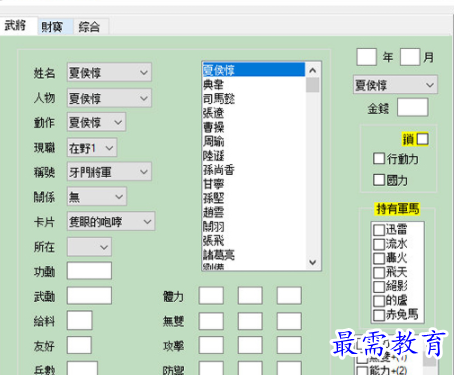The image size is (454, 375).
Task: Choose 陸遜 from the list
Action: point(254,156)
